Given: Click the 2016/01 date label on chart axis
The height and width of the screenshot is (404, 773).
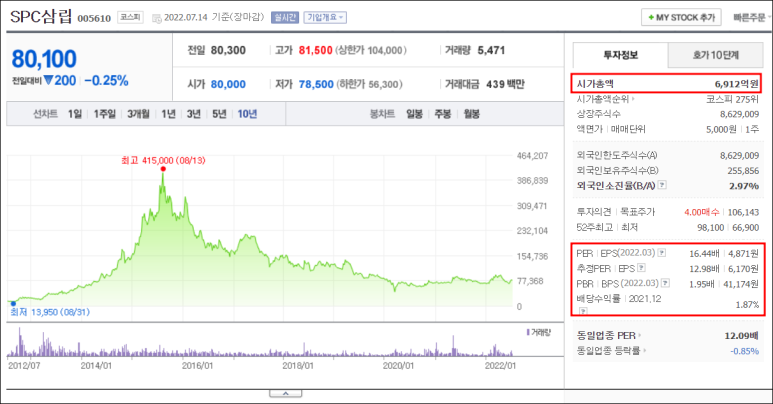Looking at the screenshot, I should coord(197,366).
